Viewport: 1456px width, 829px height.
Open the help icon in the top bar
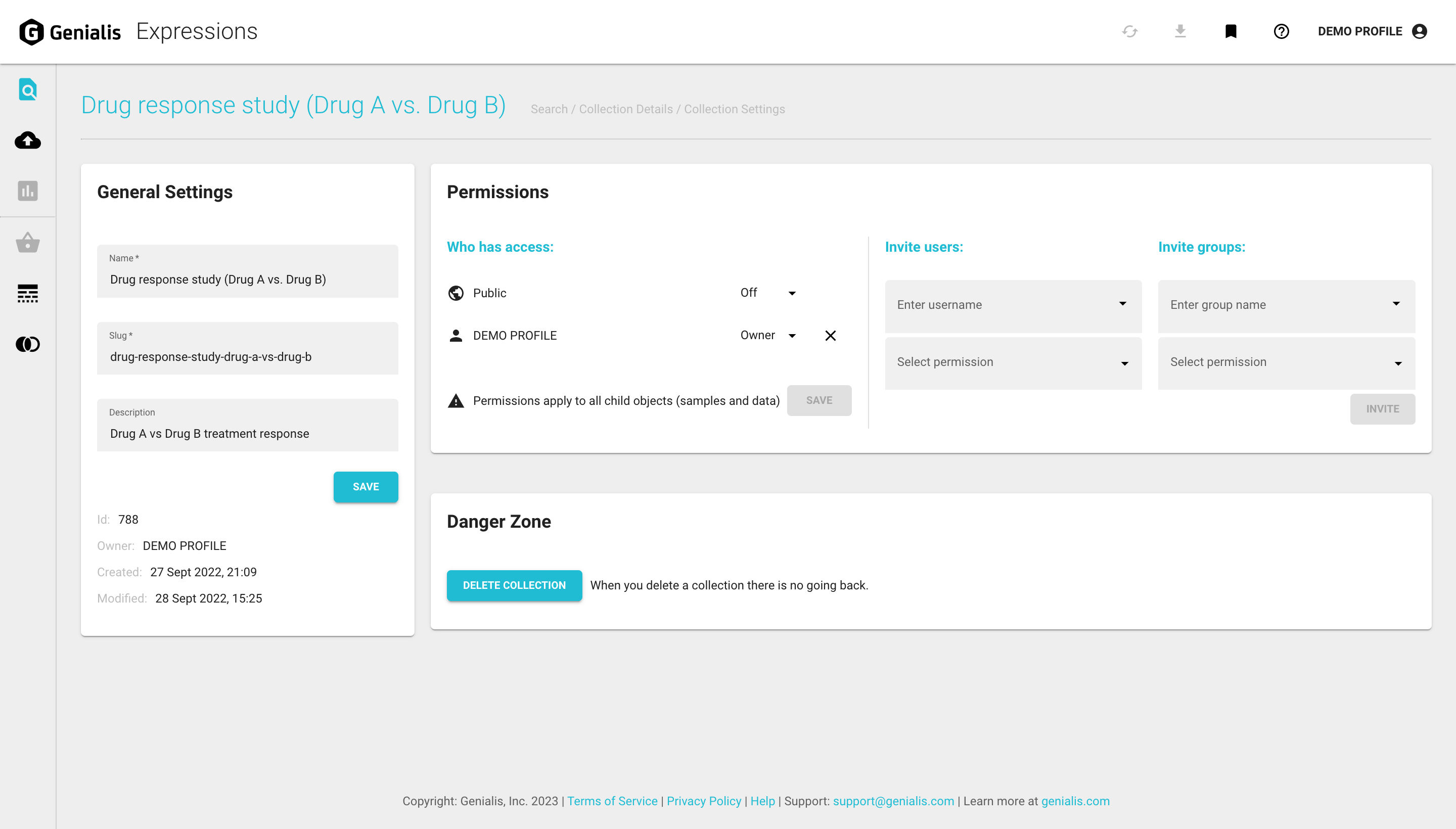pyautogui.click(x=1281, y=31)
